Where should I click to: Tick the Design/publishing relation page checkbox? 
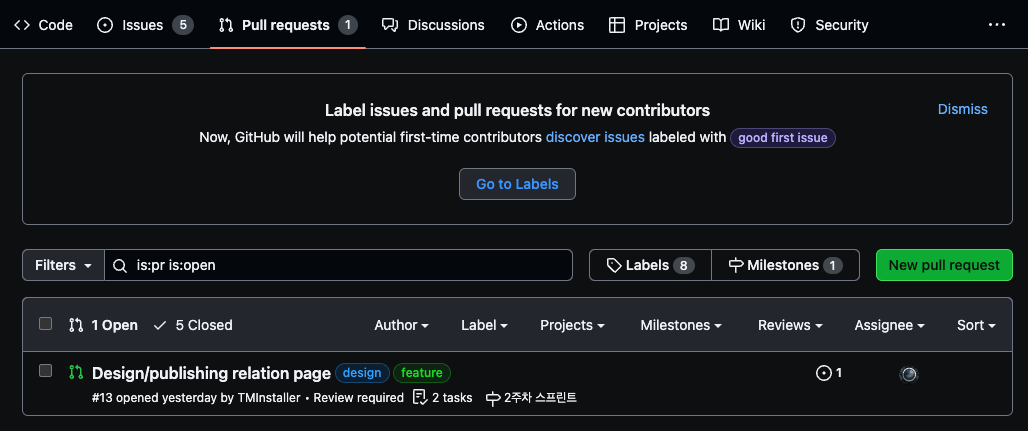pos(45,371)
